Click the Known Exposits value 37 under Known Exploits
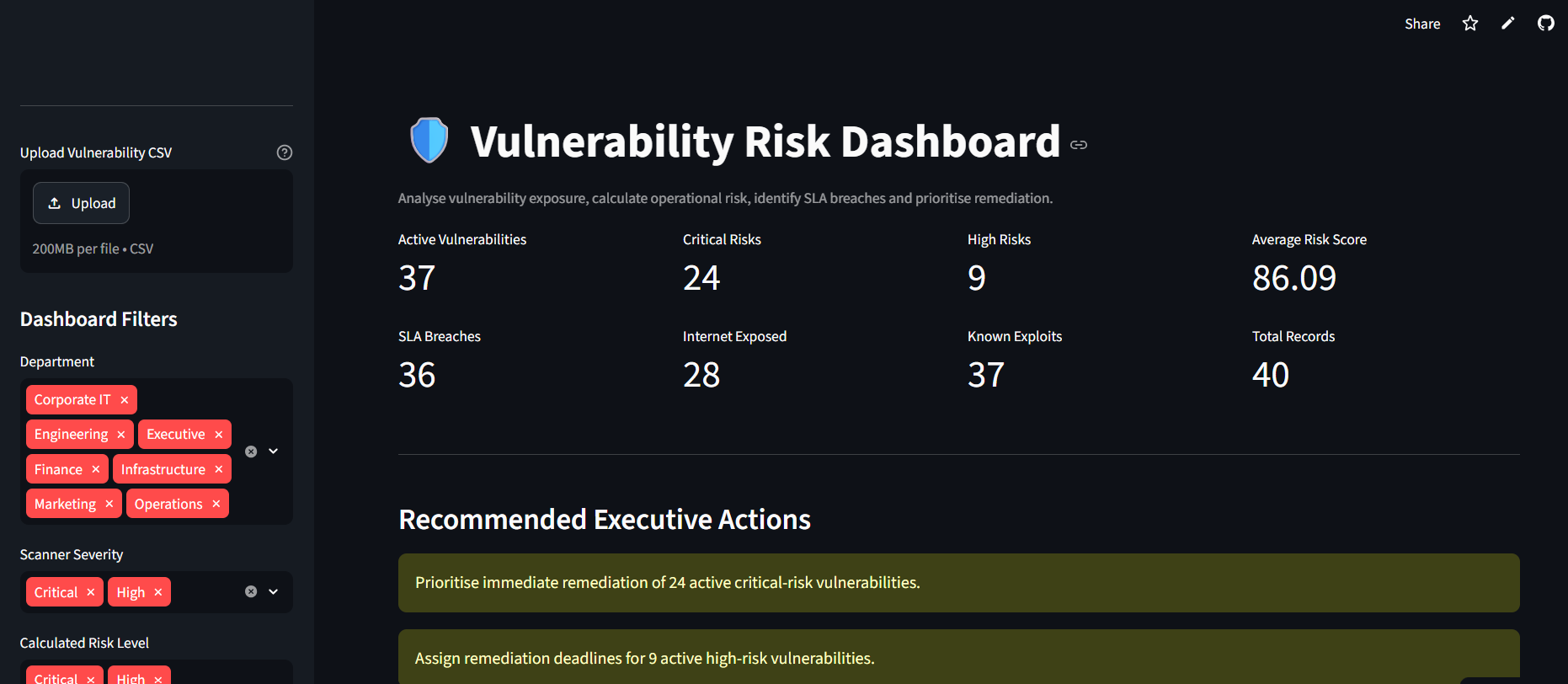Screen dimensions: 1568x684 pos(986,375)
